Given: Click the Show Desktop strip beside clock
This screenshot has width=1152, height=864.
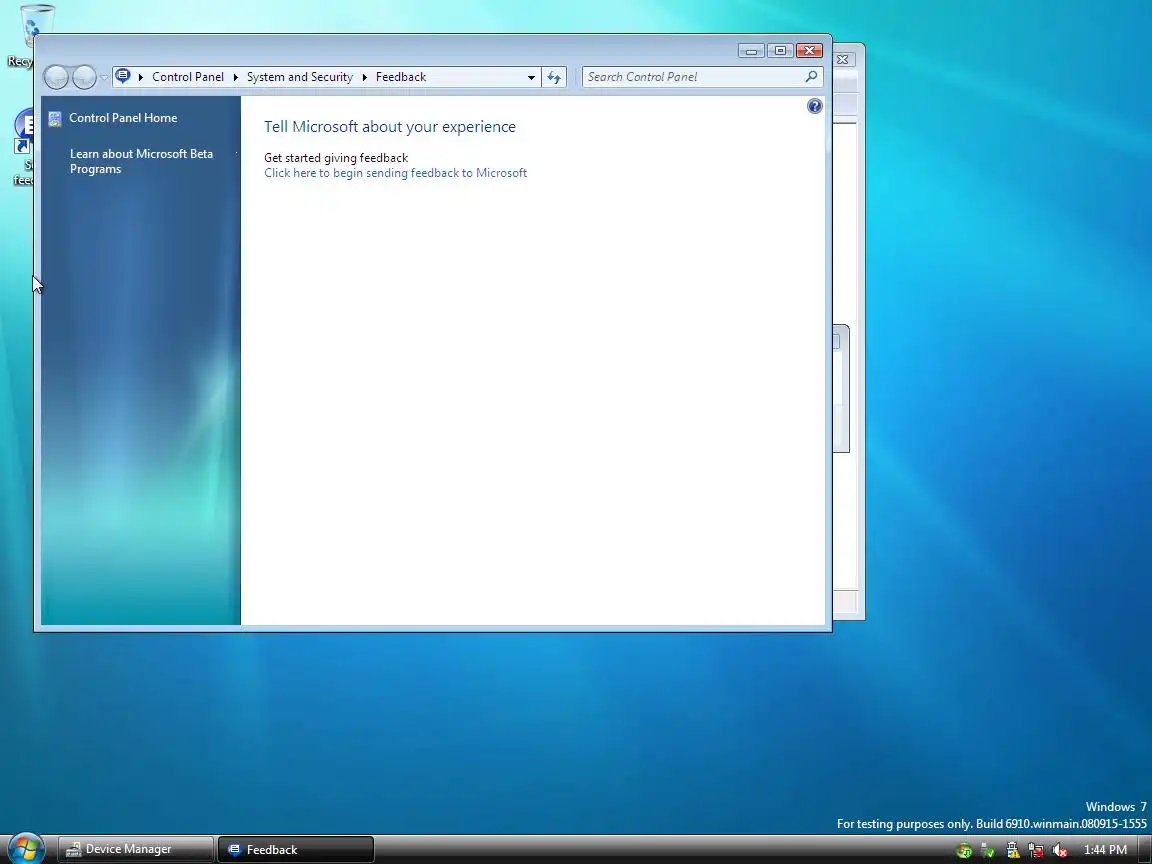Looking at the screenshot, I should coord(1143,849).
